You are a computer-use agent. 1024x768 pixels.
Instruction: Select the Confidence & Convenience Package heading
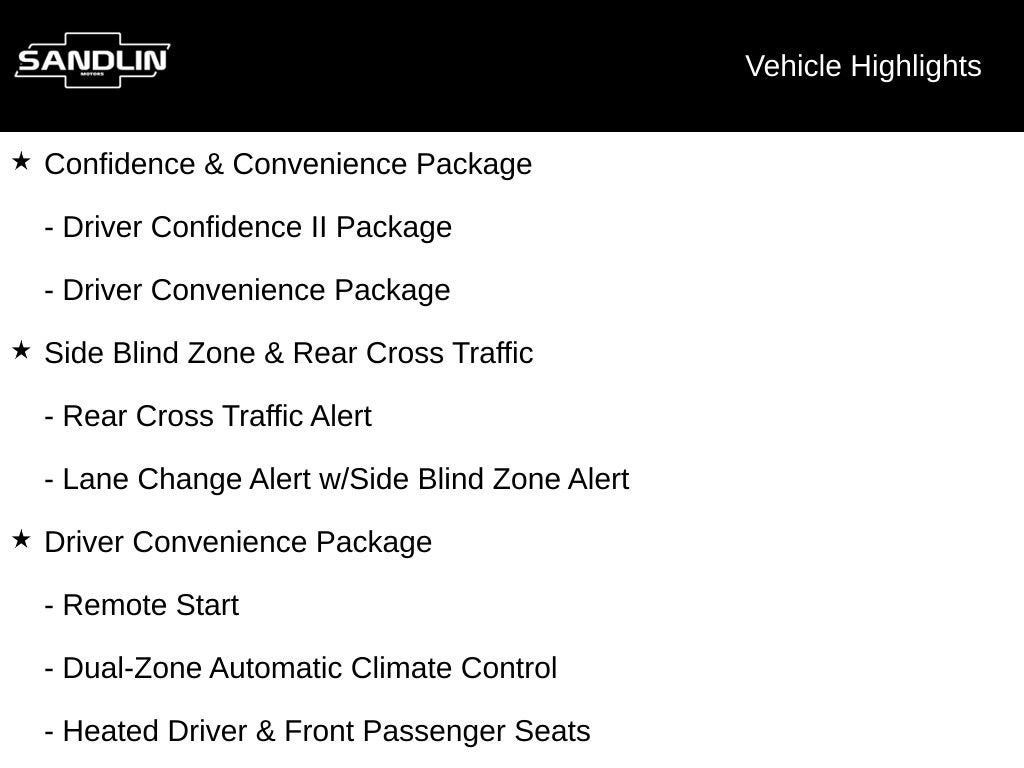point(288,164)
